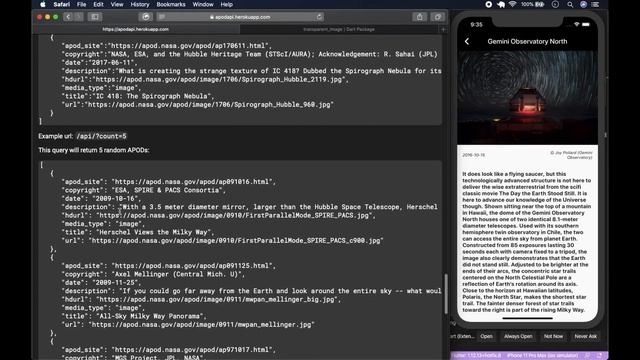Show Safari tab overview
The height and width of the screenshot is (360, 640).
tap(438, 17)
